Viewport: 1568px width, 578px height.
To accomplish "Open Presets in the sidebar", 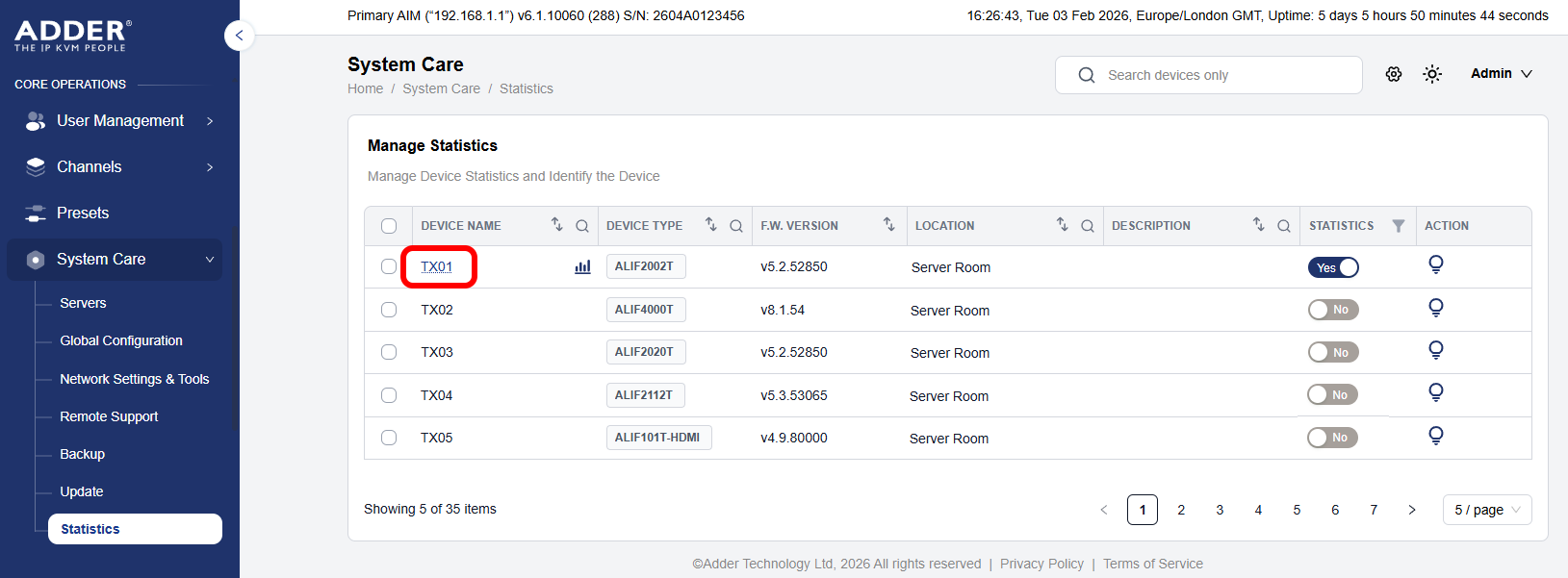I will pyautogui.click(x=83, y=214).
